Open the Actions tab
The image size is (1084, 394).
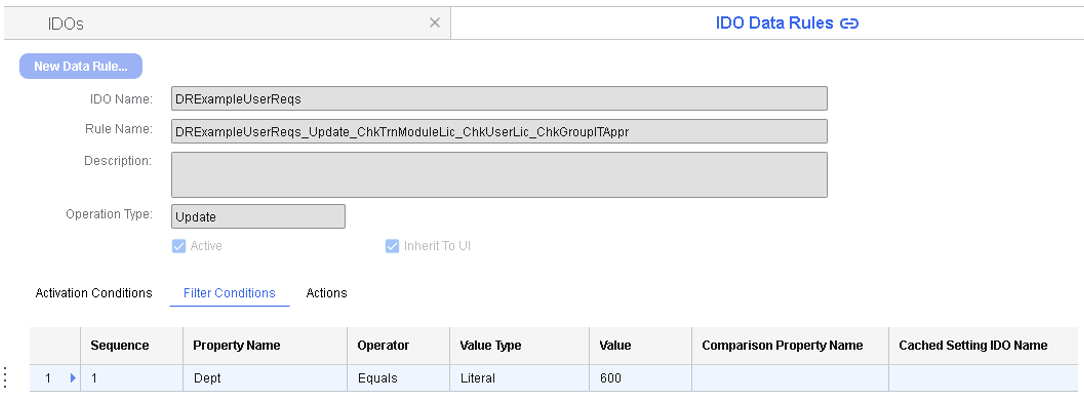tap(326, 293)
